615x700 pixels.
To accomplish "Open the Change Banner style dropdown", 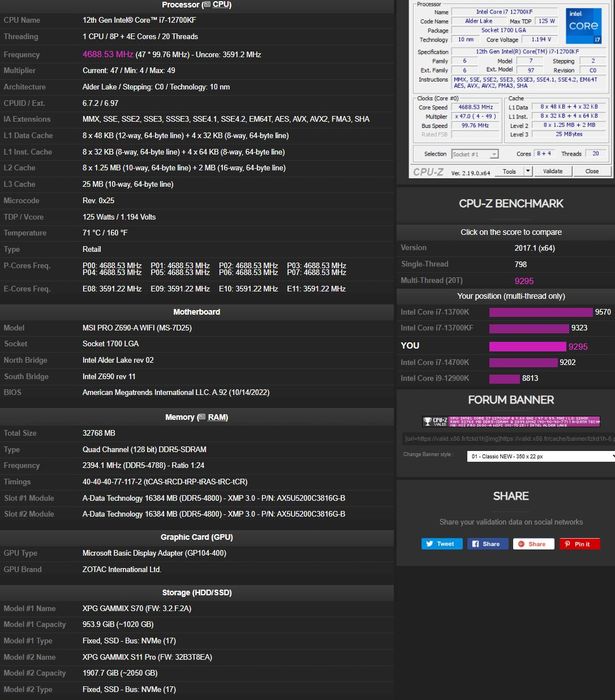I will 541,456.
